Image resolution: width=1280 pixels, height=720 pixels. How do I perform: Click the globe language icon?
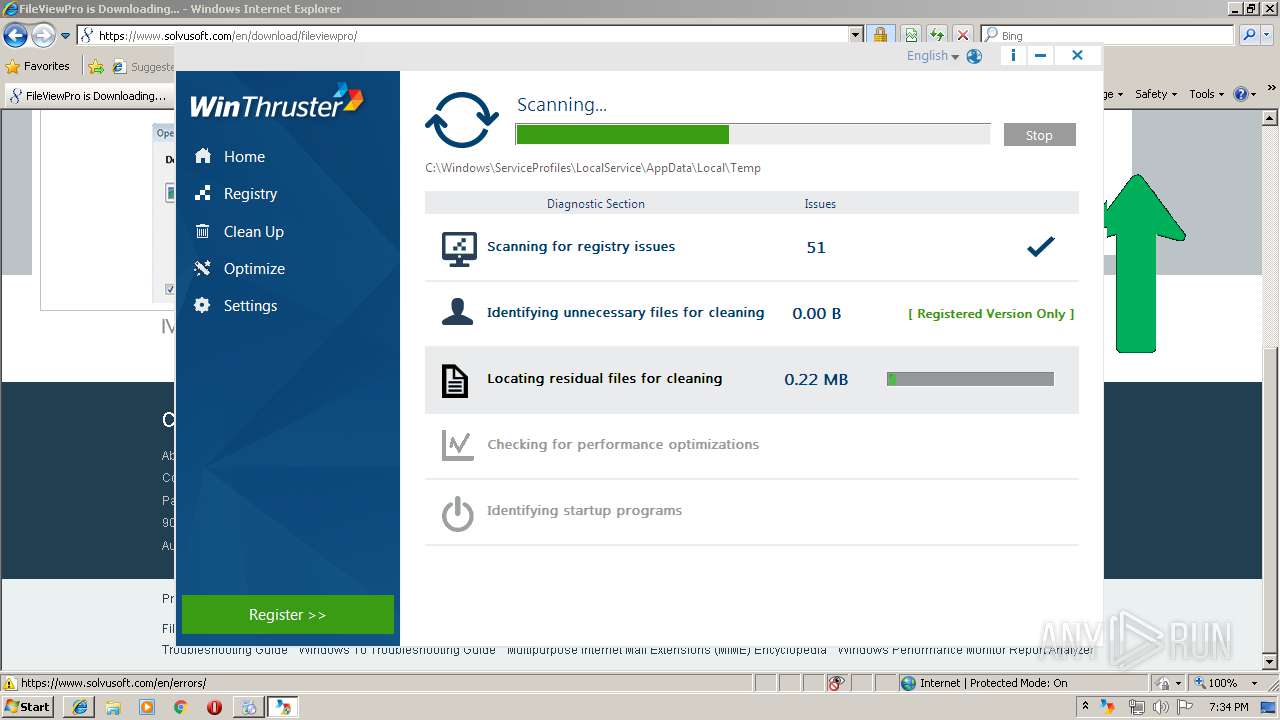click(x=974, y=56)
